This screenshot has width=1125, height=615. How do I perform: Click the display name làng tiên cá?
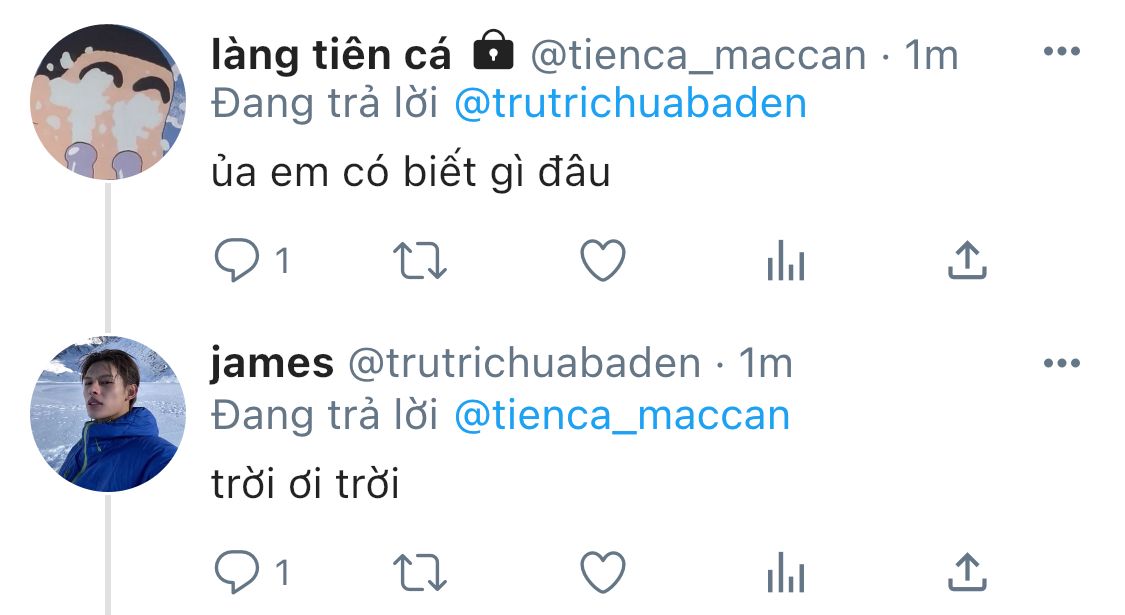tap(331, 56)
